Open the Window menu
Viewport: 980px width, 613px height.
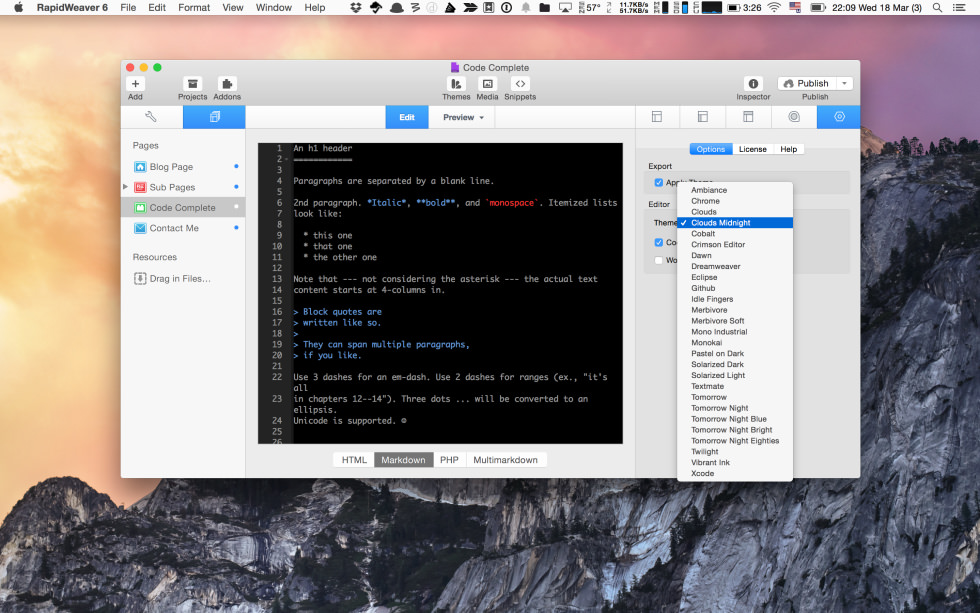[x=273, y=7]
